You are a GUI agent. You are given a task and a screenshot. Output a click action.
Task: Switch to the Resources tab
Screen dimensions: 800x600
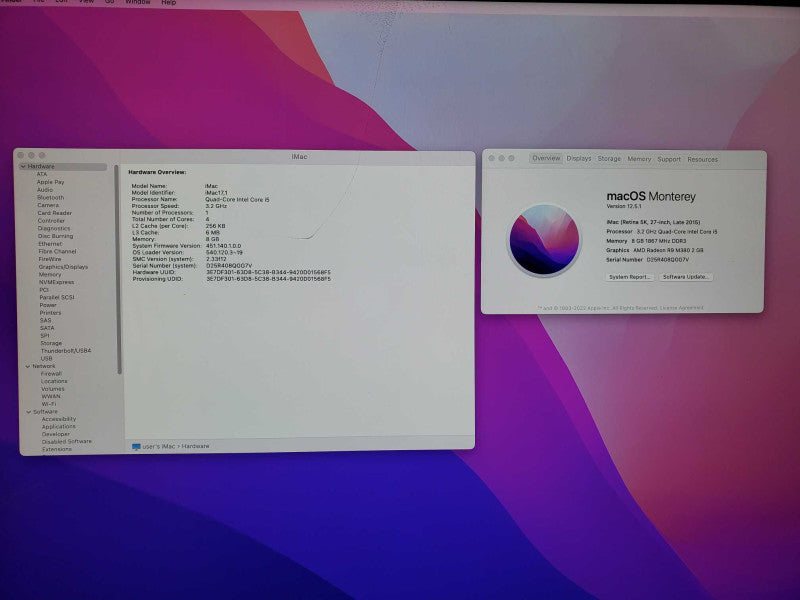(703, 160)
